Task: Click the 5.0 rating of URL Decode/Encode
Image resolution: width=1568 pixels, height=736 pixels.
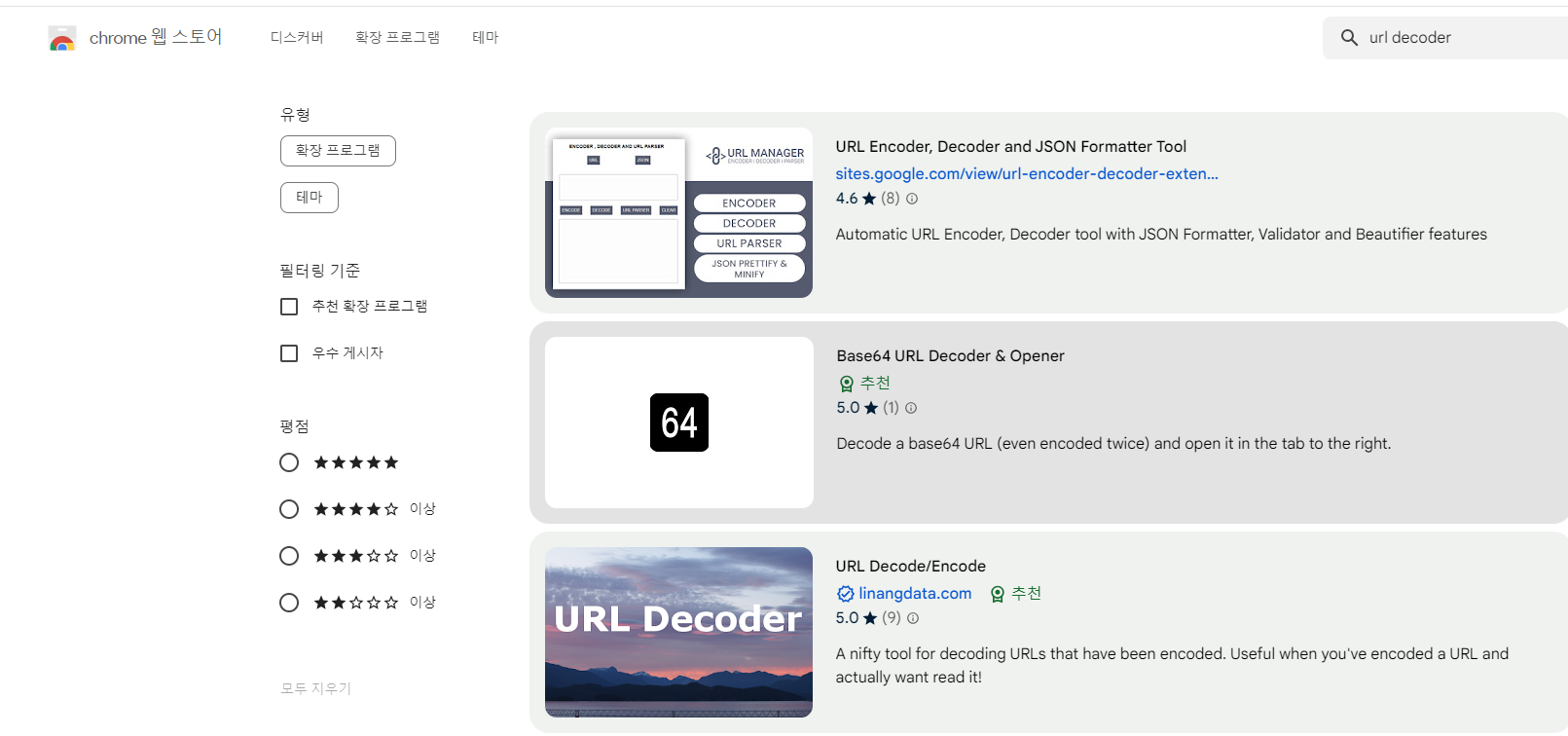Action: [x=847, y=618]
